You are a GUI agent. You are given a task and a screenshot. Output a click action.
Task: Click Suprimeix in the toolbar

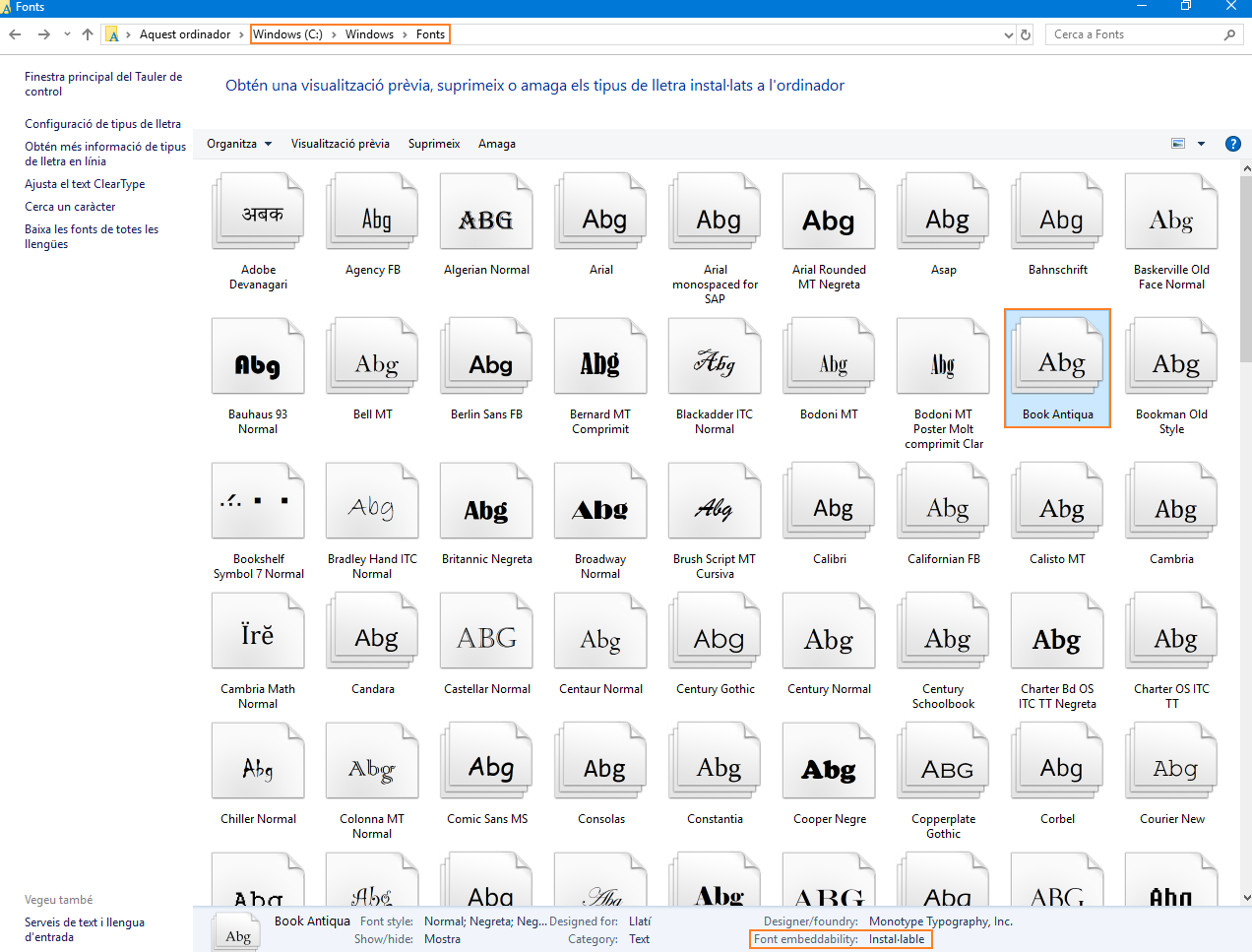click(x=434, y=144)
